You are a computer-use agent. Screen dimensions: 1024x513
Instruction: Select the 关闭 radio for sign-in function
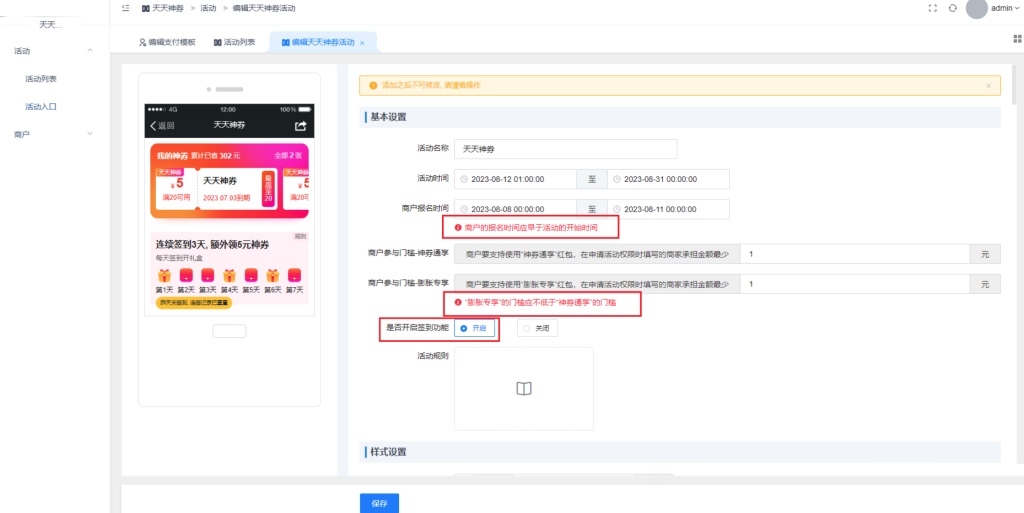[537, 328]
